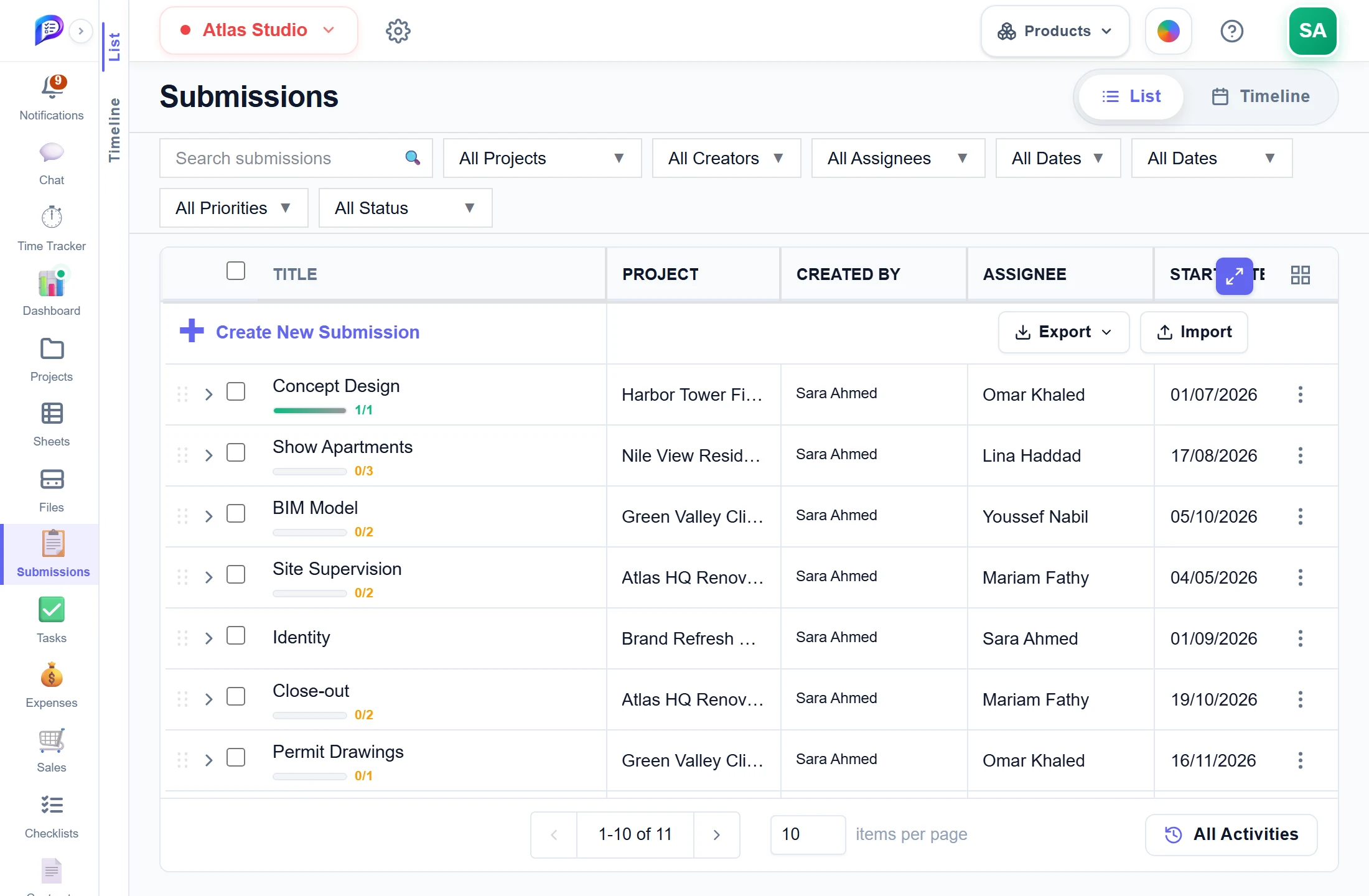Screen dimensions: 1369x896
Task: Open the All Priorities filter dropdown
Action: click(x=233, y=208)
